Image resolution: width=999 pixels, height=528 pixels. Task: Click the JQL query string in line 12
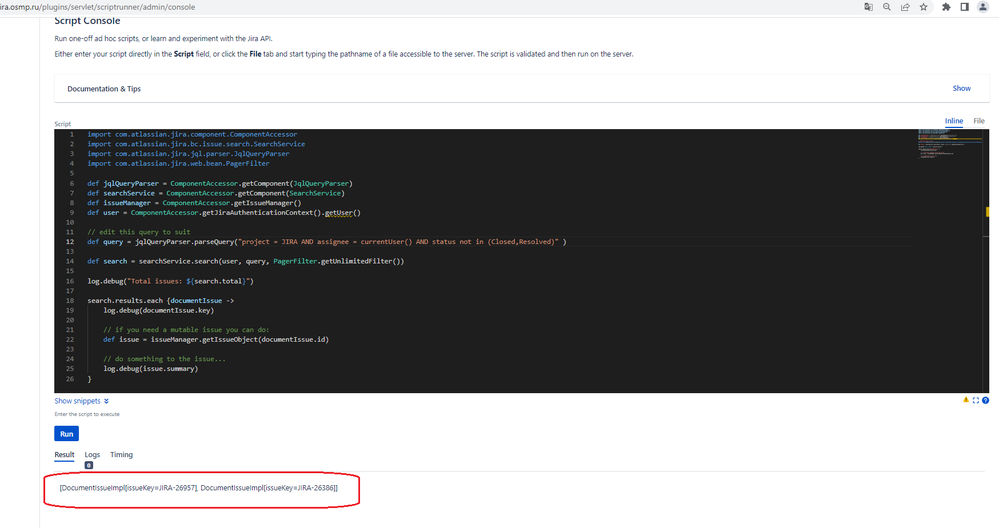pyautogui.click(x=398, y=242)
